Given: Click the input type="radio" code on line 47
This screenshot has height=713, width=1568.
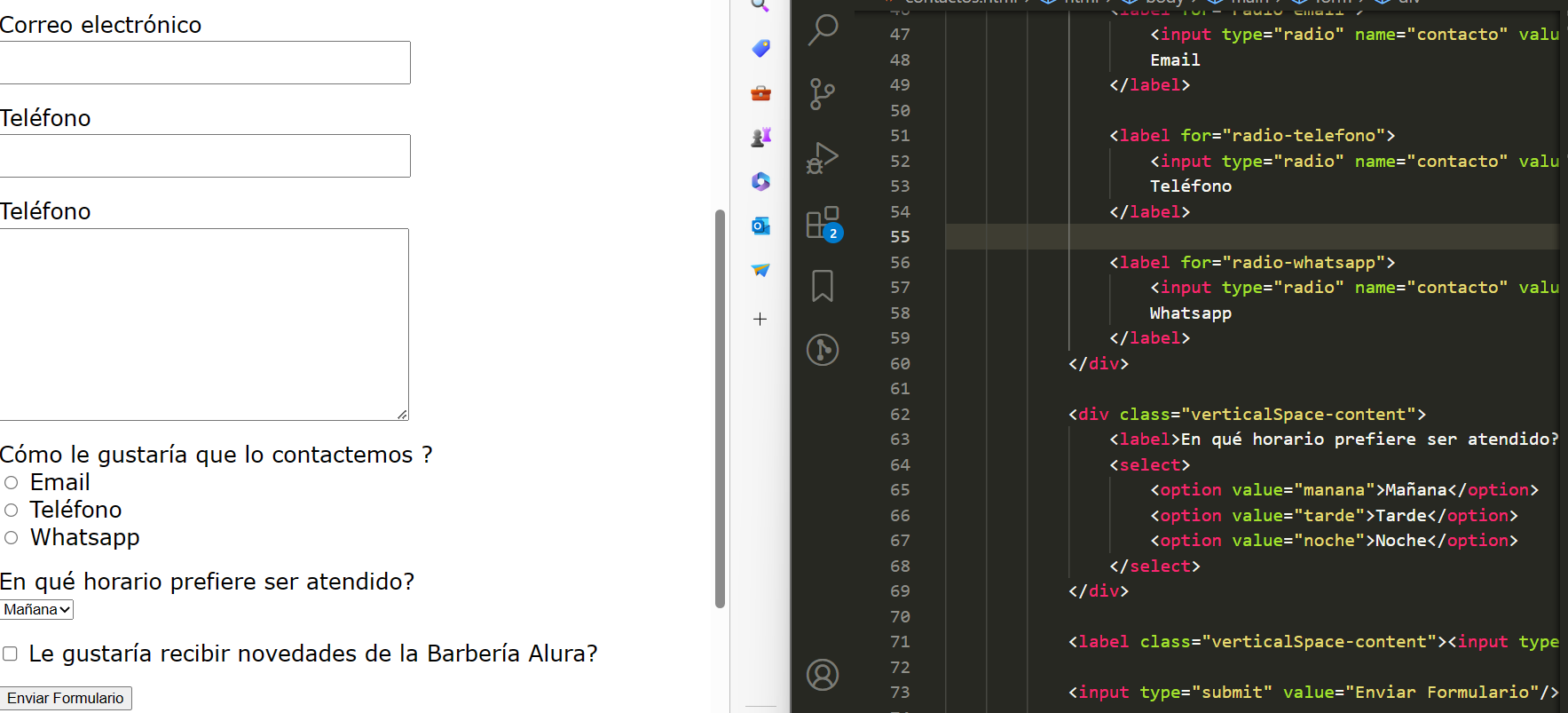Looking at the screenshot, I should 1354,35.
